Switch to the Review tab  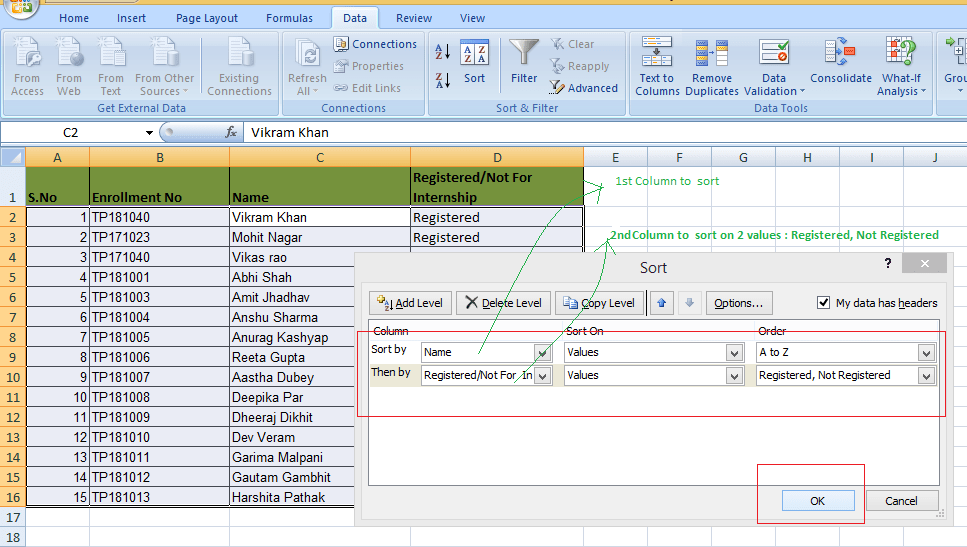pyautogui.click(x=414, y=18)
